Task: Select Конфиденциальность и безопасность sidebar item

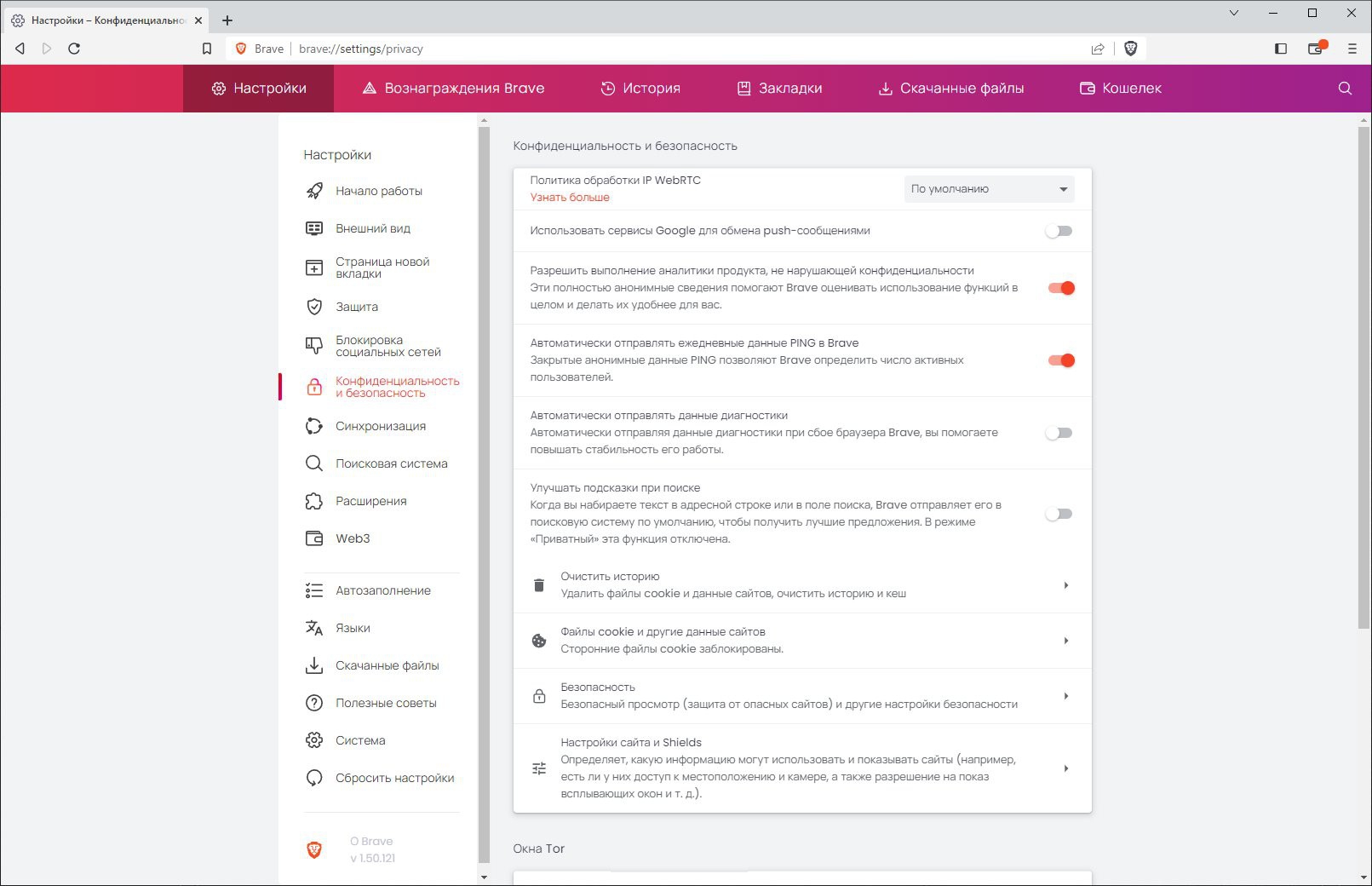Action: pyautogui.click(x=382, y=387)
